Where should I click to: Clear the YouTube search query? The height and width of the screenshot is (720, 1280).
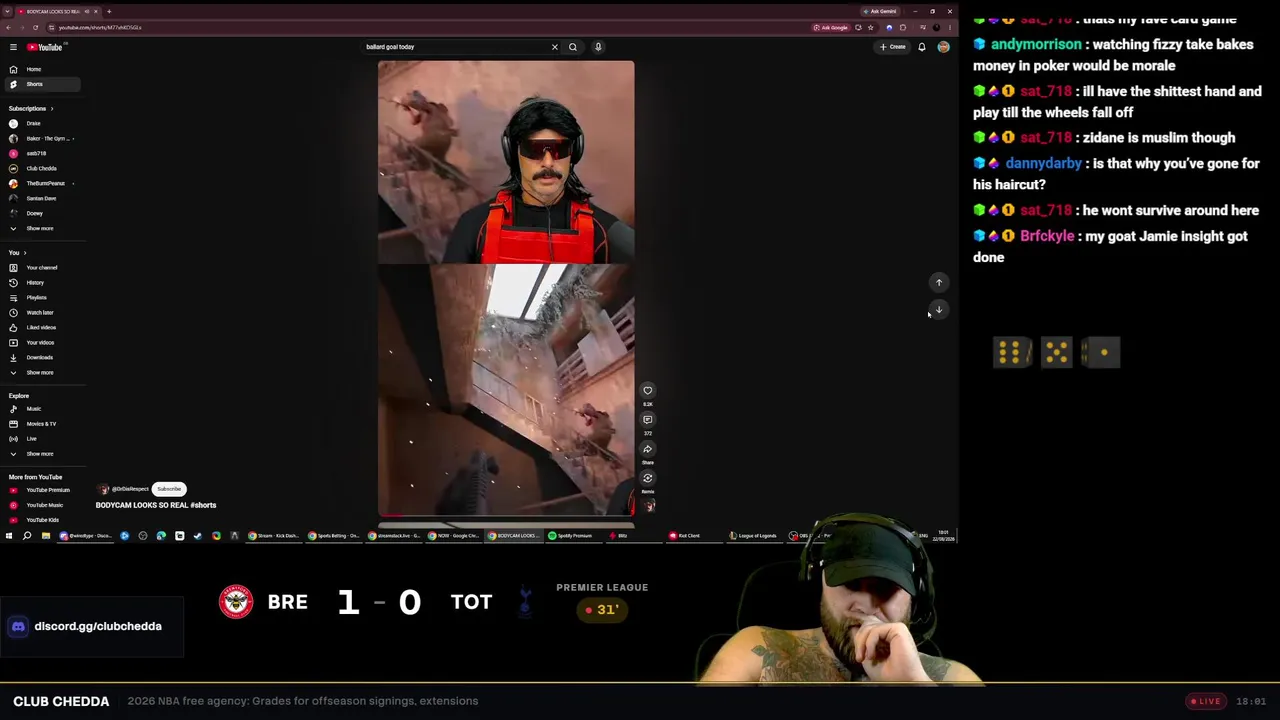coord(555,47)
